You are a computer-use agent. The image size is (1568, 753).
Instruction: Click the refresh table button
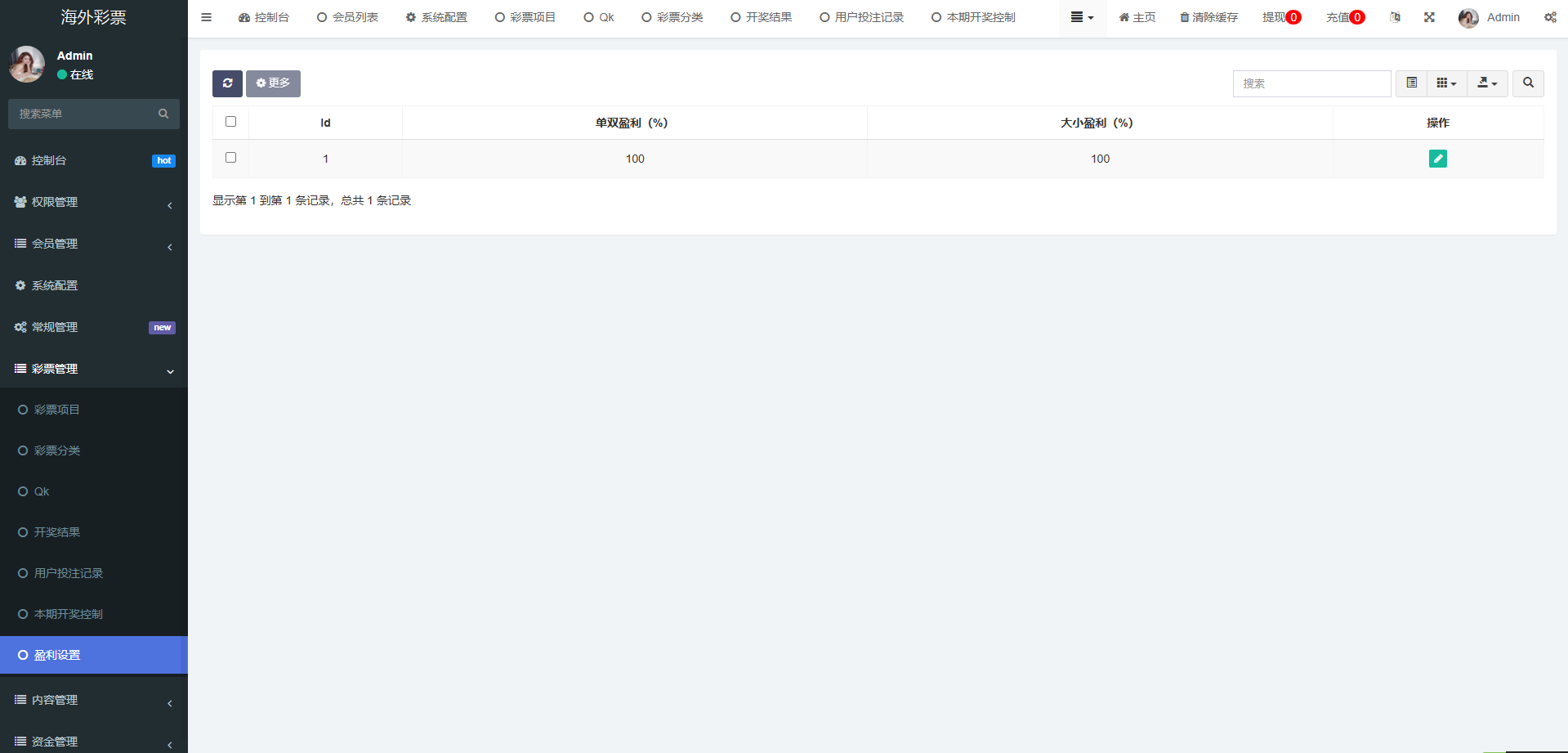[x=227, y=83]
